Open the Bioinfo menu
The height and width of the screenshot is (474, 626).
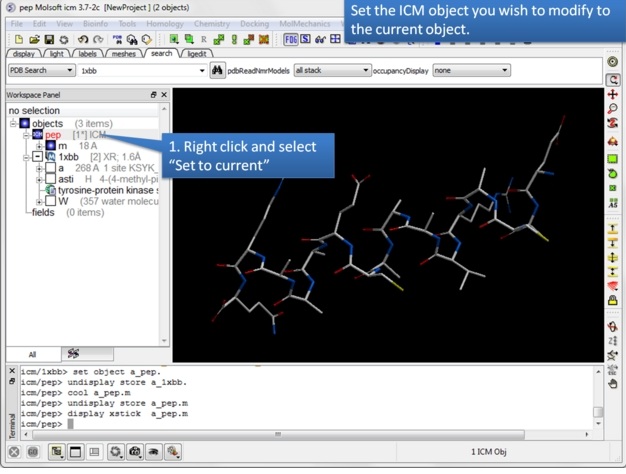click(x=95, y=24)
